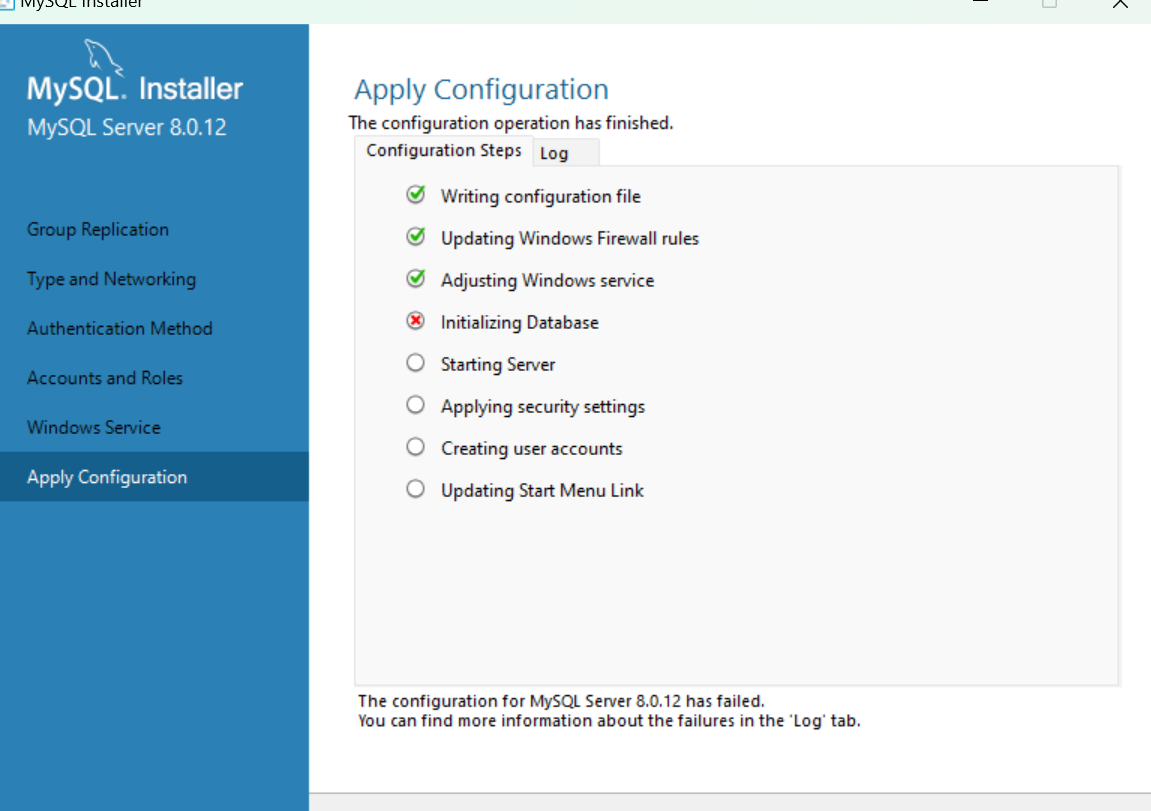1151x811 pixels.
Task: Click the empty circle beside Creating user accounts
Action: point(415,446)
